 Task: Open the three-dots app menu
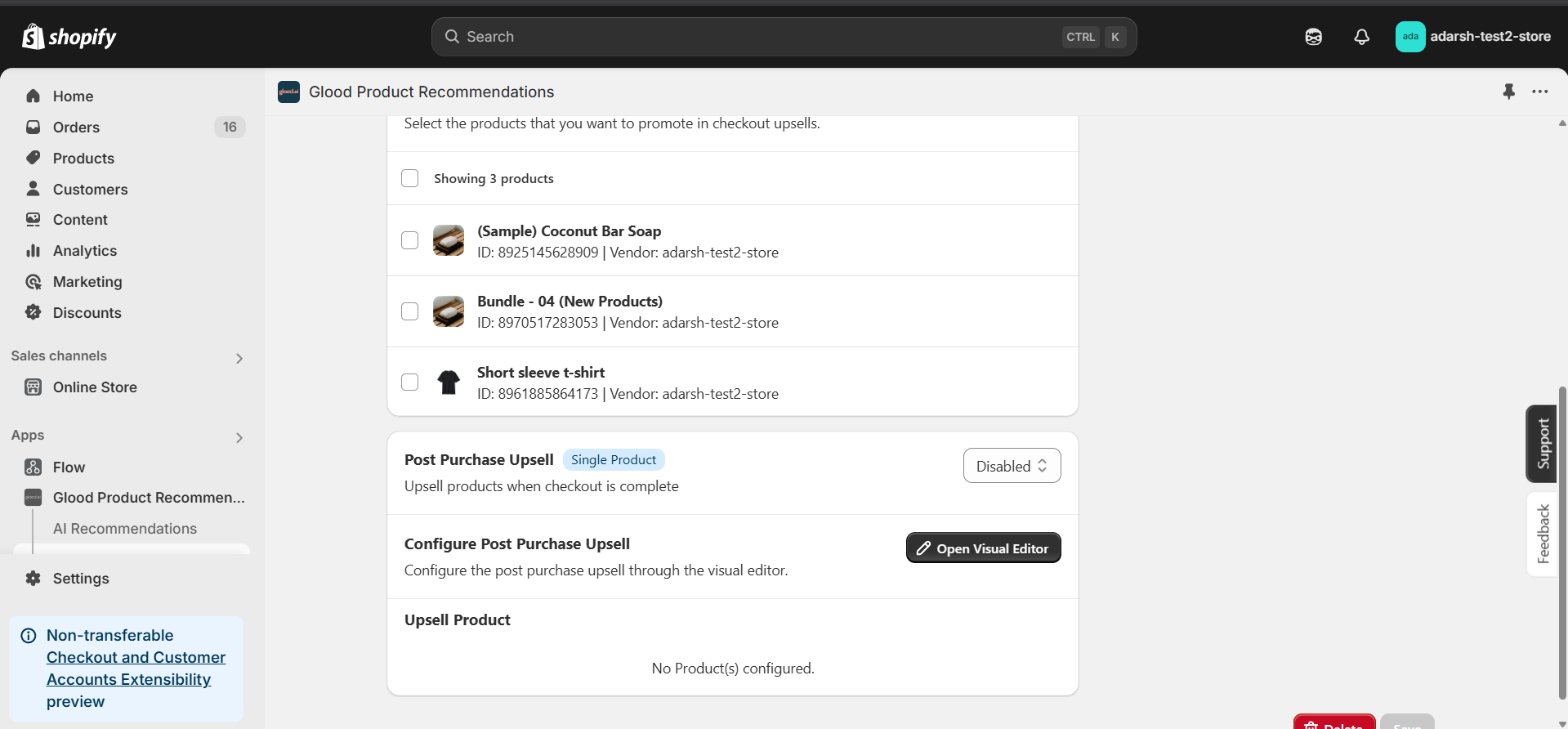1539,92
